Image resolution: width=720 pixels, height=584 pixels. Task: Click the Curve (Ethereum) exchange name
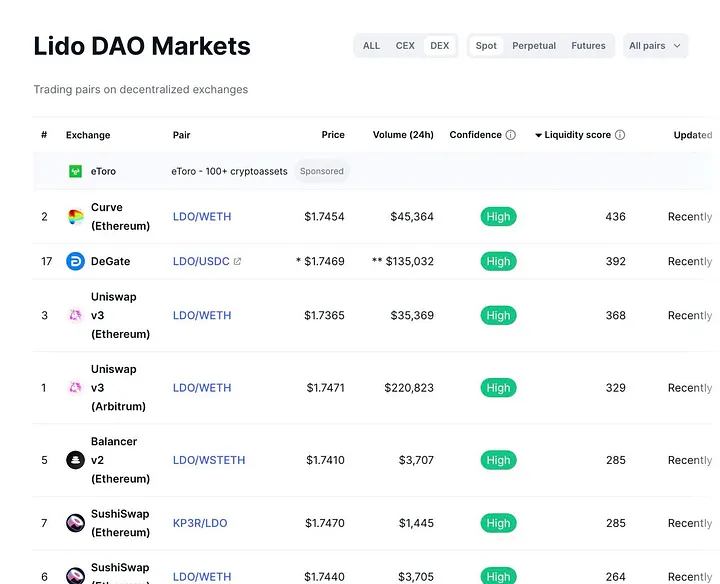pyautogui.click(x=120, y=217)
